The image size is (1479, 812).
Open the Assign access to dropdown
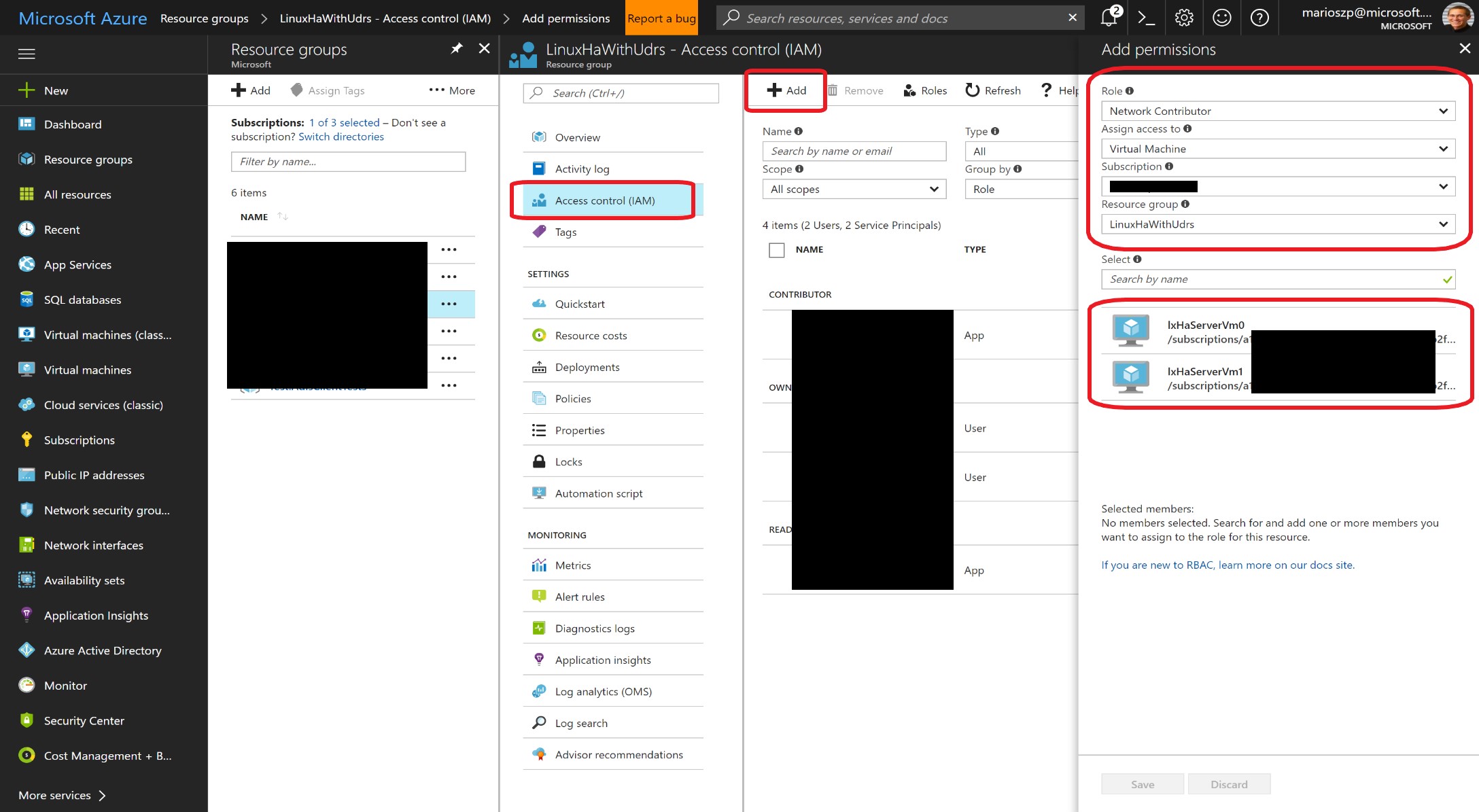[1277, 149]
